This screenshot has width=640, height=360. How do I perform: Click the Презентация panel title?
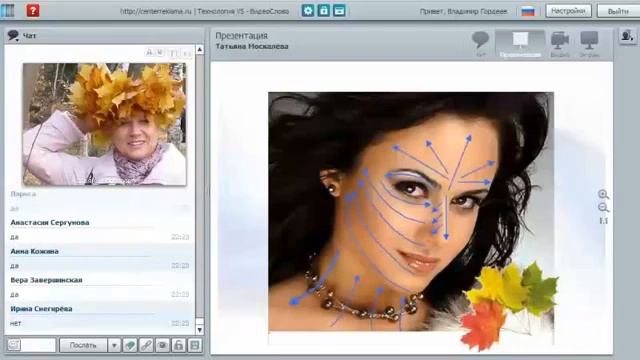[242, 36]
